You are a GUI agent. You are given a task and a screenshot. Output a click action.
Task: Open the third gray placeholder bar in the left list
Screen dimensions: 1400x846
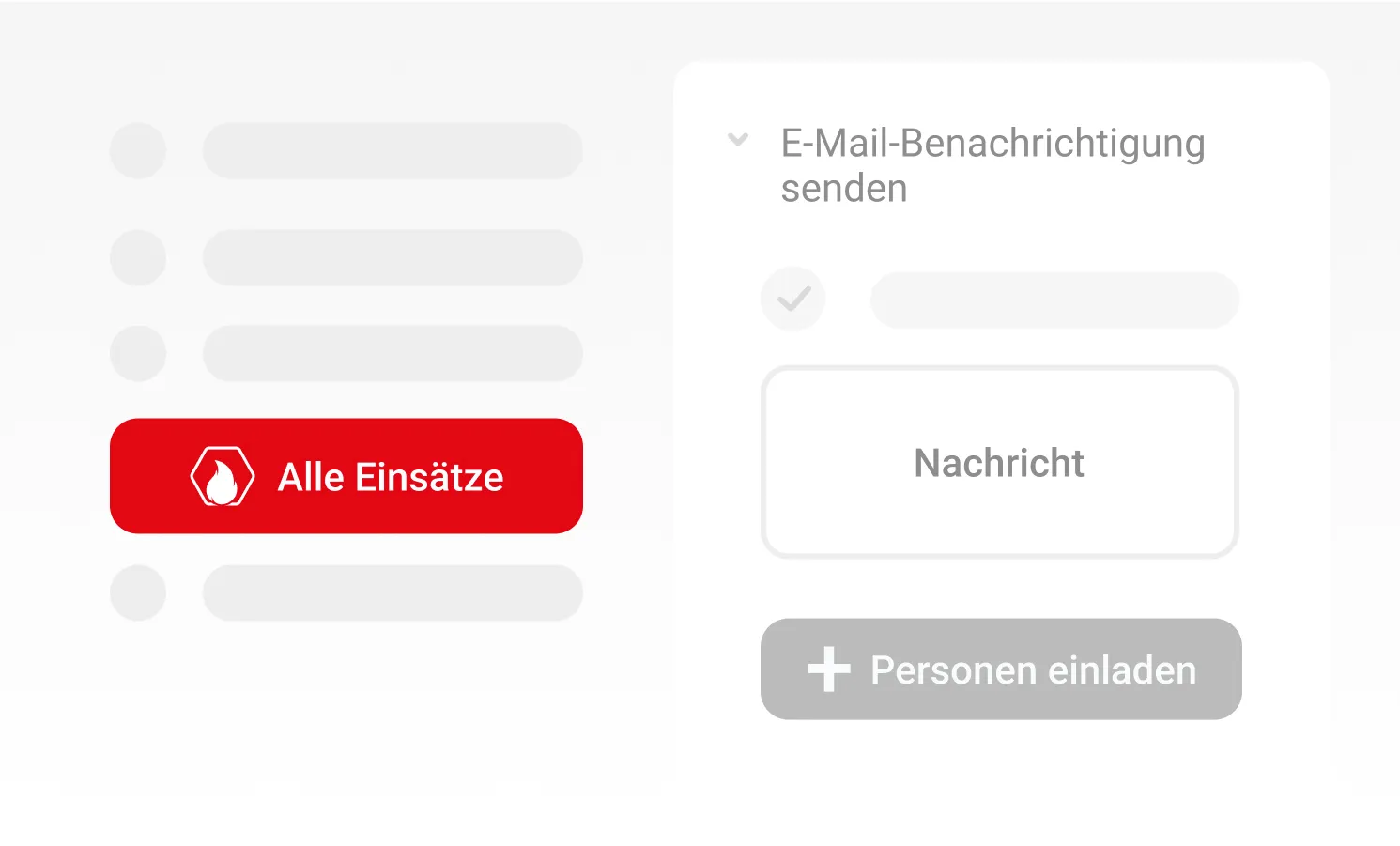[x=392, y=353]
